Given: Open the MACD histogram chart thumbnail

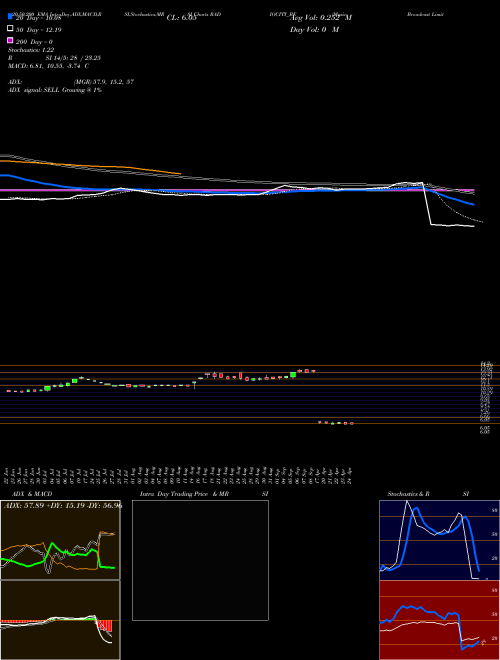Looking at the screenshot, I should (60, 620).
